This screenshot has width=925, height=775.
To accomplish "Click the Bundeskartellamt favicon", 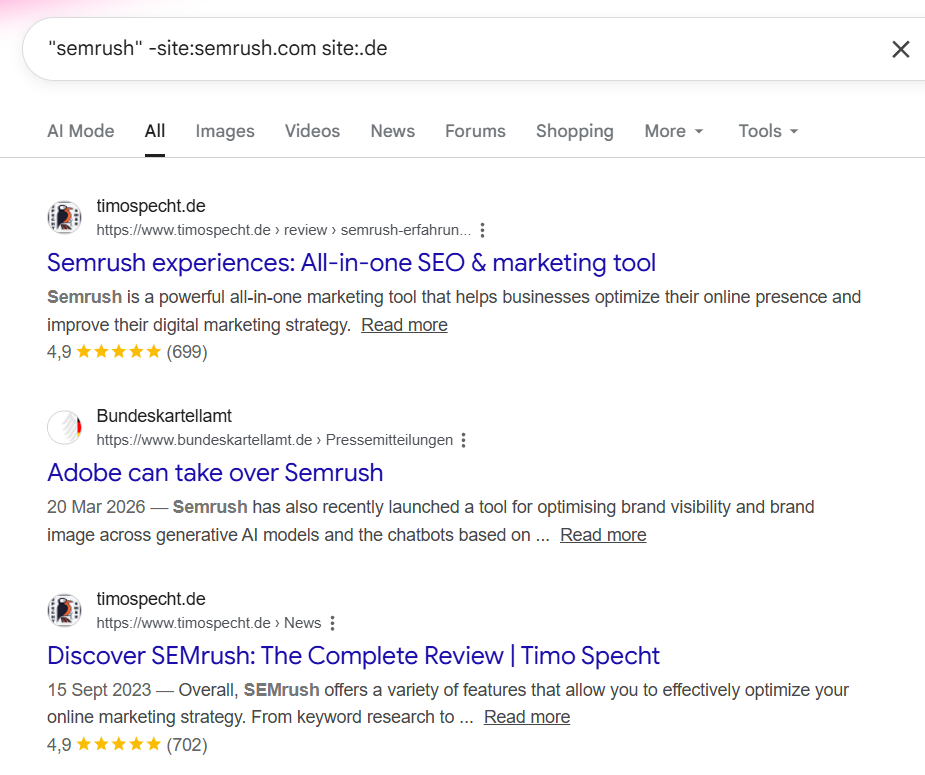I will (x=64, y=427).
